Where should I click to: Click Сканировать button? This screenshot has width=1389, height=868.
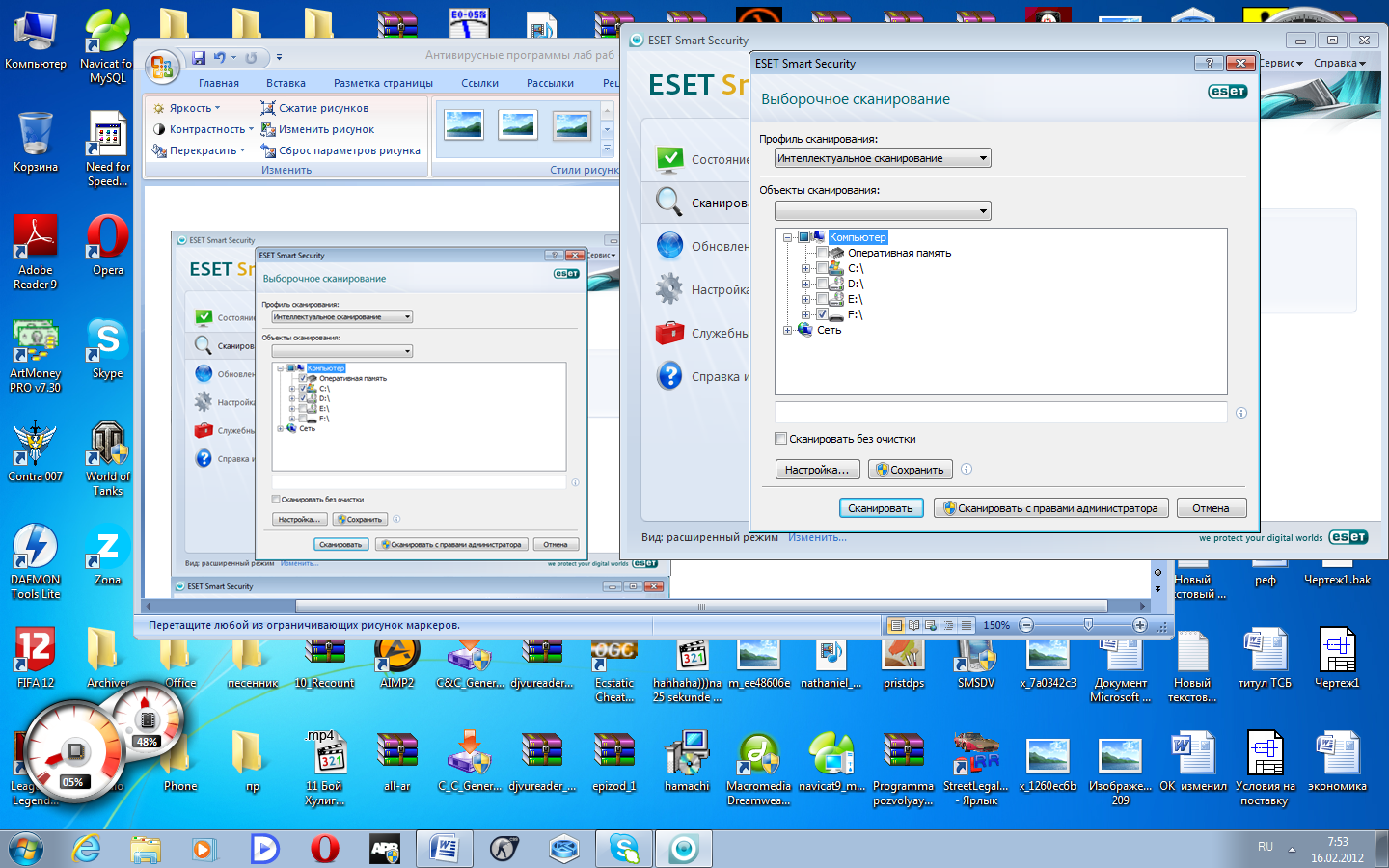point(881,508)
